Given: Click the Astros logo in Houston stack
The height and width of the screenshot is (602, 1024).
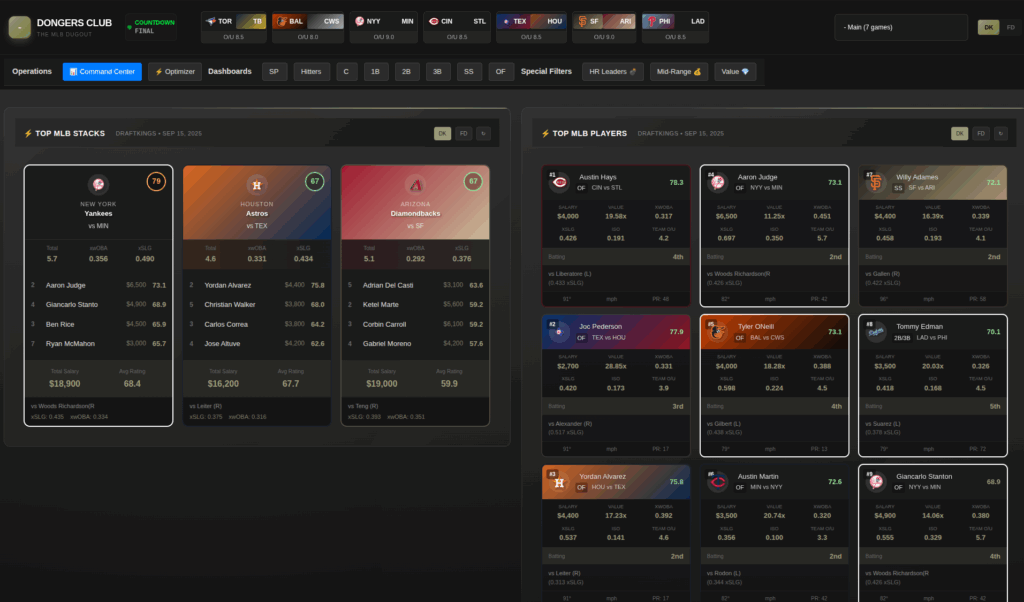Looking at the screenshot, I should 256,184.
